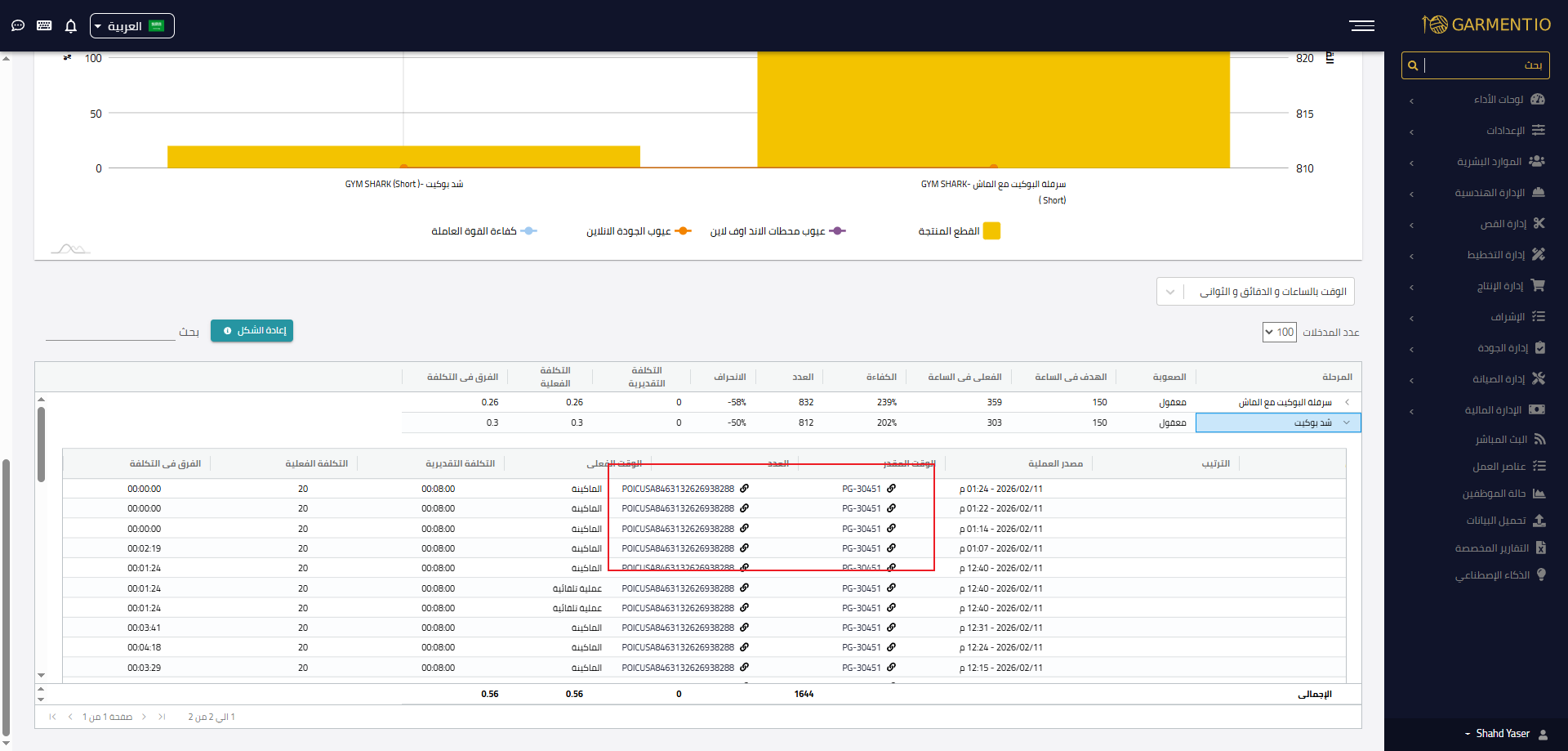Open the لوحات الأداء dashboard gauge icon
The height and width of the screenshot is (751, 1568).
tap(1538, 100)
